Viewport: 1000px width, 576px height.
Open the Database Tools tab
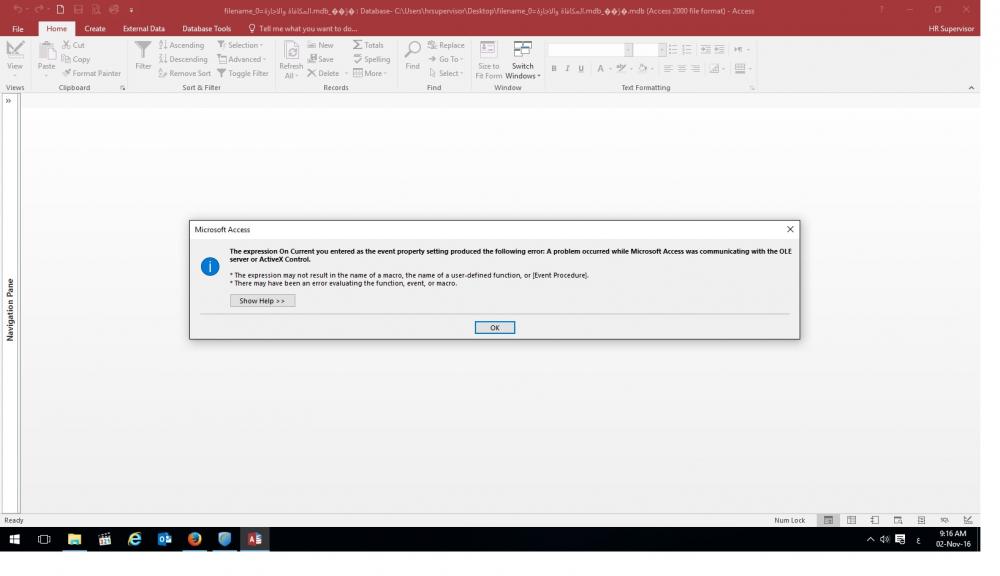(207, 29)
